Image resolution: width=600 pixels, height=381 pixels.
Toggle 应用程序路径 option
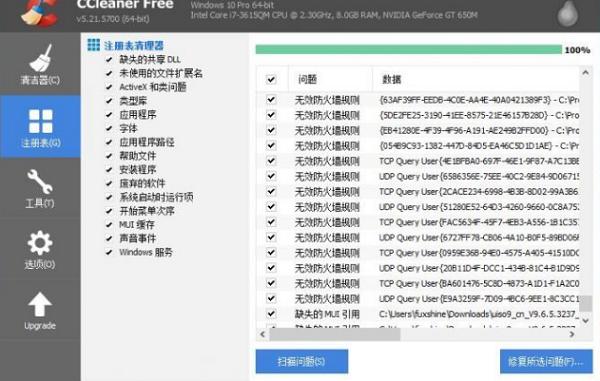pos(109,142)
